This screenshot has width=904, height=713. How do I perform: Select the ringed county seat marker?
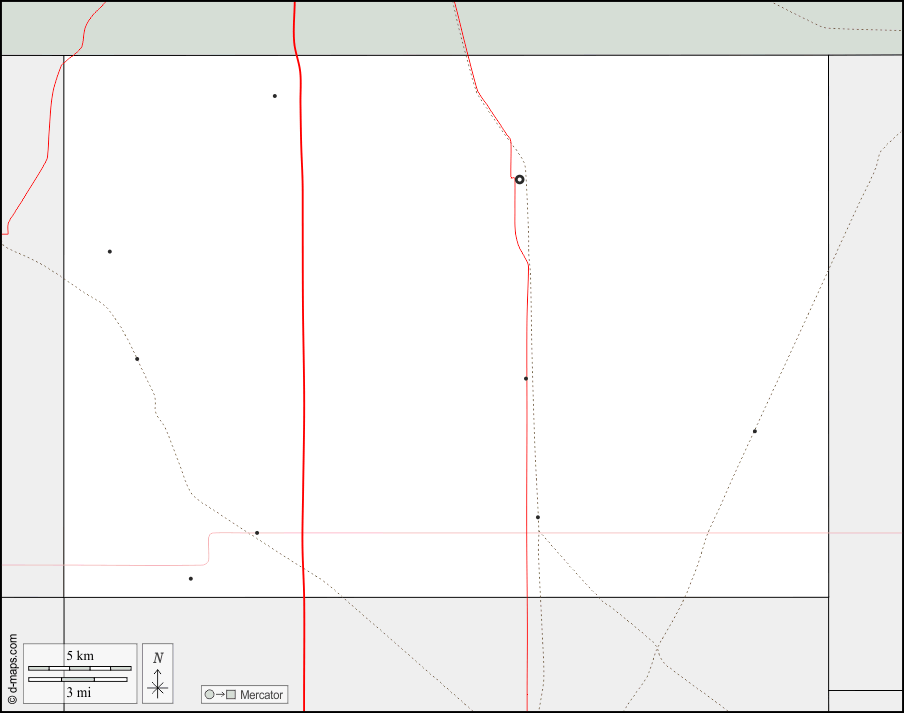(519, 180)
